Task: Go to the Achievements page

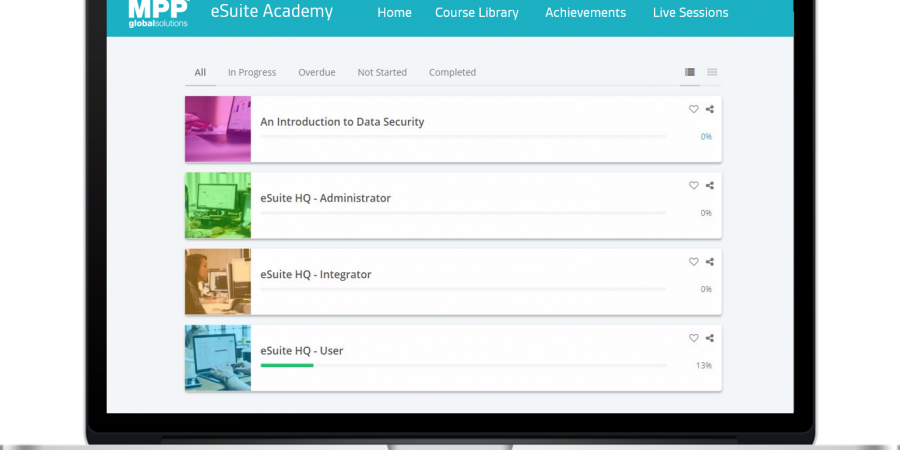Action: click(585, 13)
